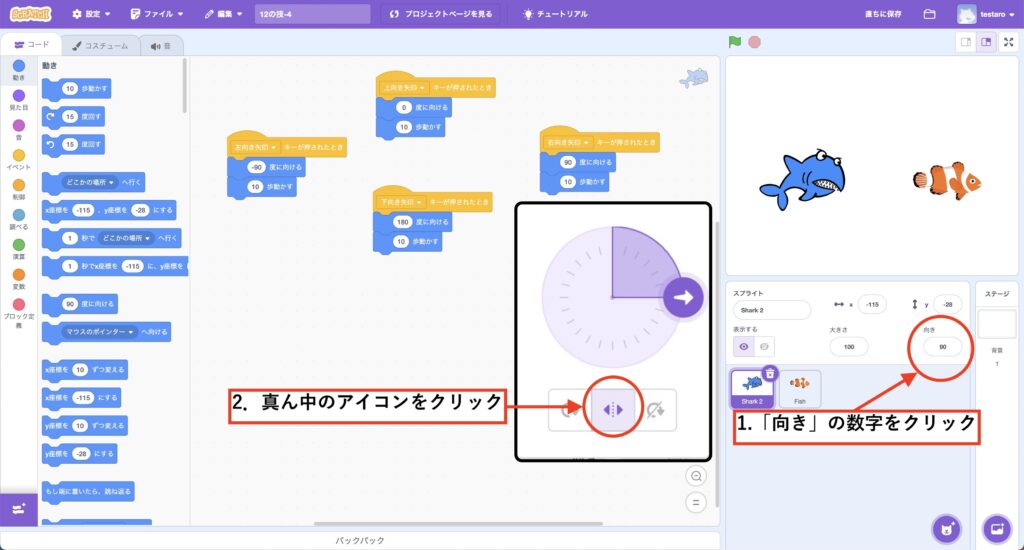The image size is (1024, 550).
Task: Click the workspace horizontal scrollbar
Action: coord(458,523)
